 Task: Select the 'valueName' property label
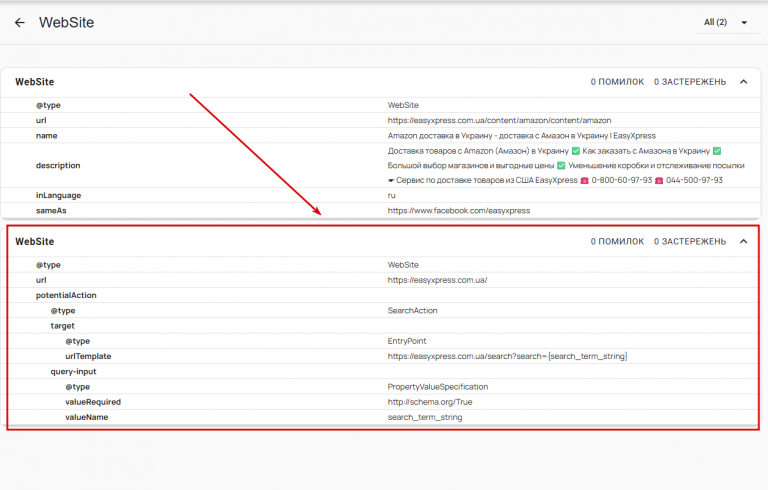(86, 417)
